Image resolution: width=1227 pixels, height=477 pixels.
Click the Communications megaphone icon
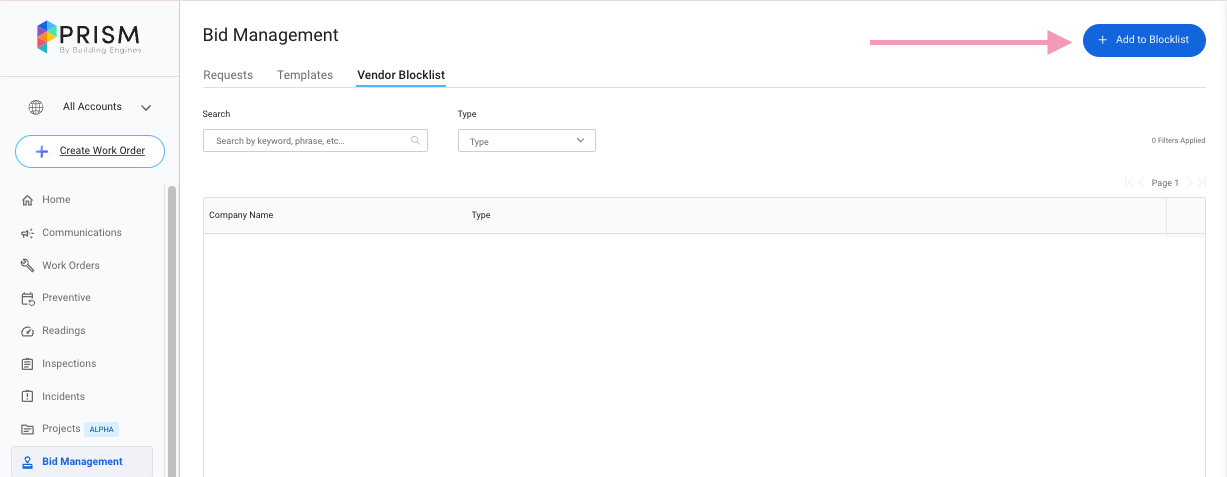[x=28, y=233]
